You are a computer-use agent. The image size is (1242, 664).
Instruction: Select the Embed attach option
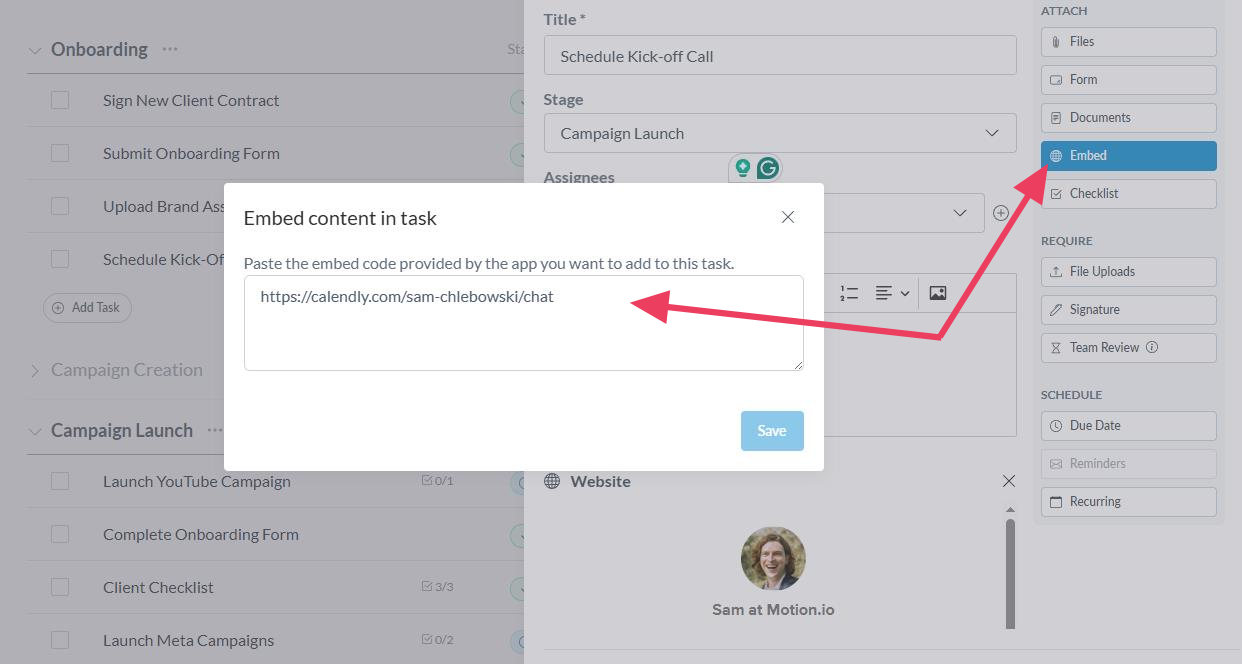click(1128, 155)
